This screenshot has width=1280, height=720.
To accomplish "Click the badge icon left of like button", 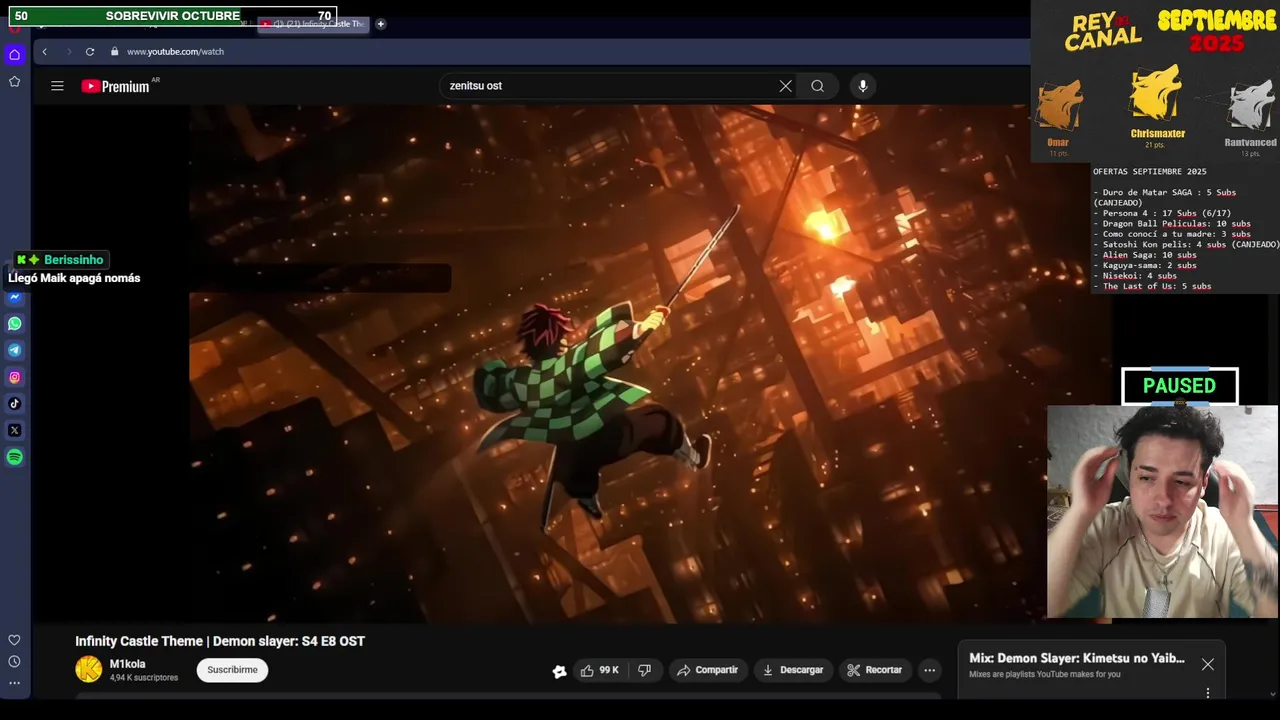I will 559,671.
